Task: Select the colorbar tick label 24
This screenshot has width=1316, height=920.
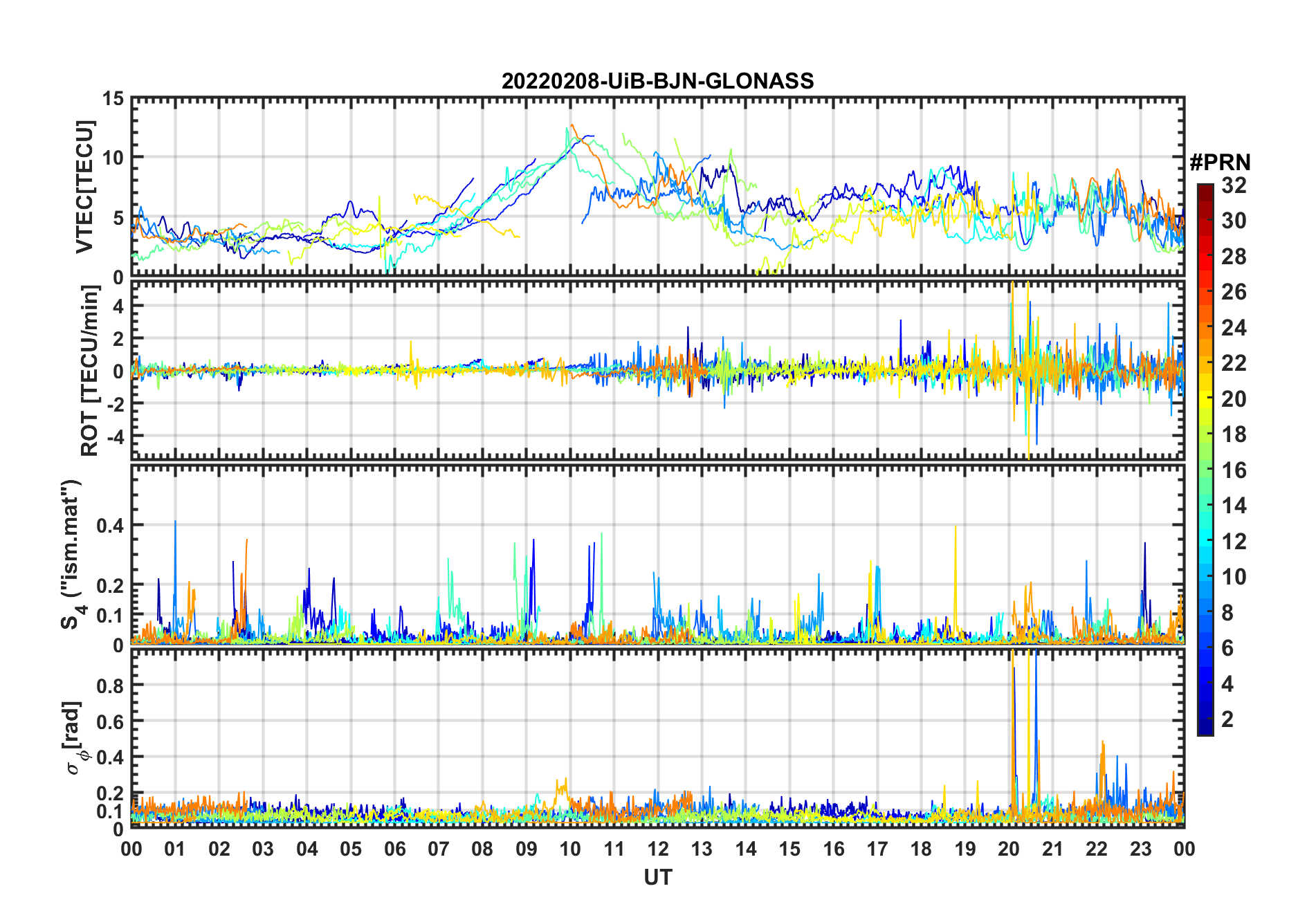Action: pyautogui.click(x=1234, y=327)
